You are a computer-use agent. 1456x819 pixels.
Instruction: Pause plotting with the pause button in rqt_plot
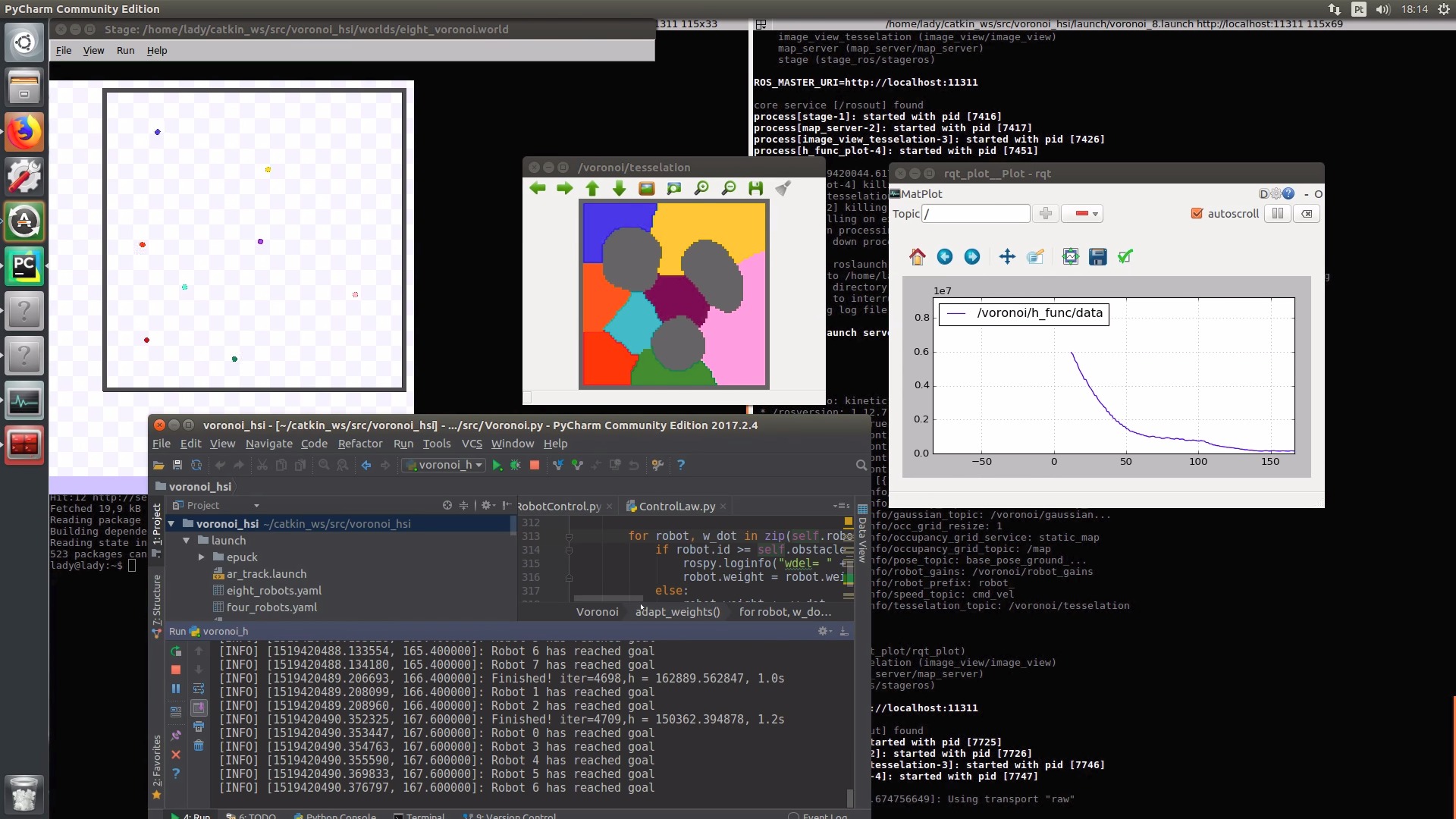(1278, 214)
